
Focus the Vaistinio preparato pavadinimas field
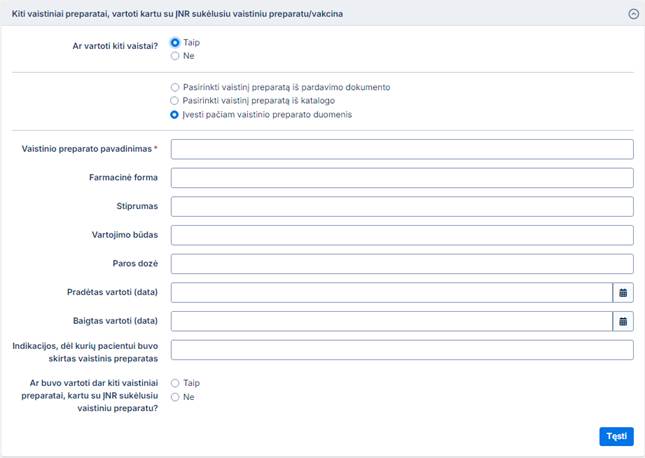(402, 149)
